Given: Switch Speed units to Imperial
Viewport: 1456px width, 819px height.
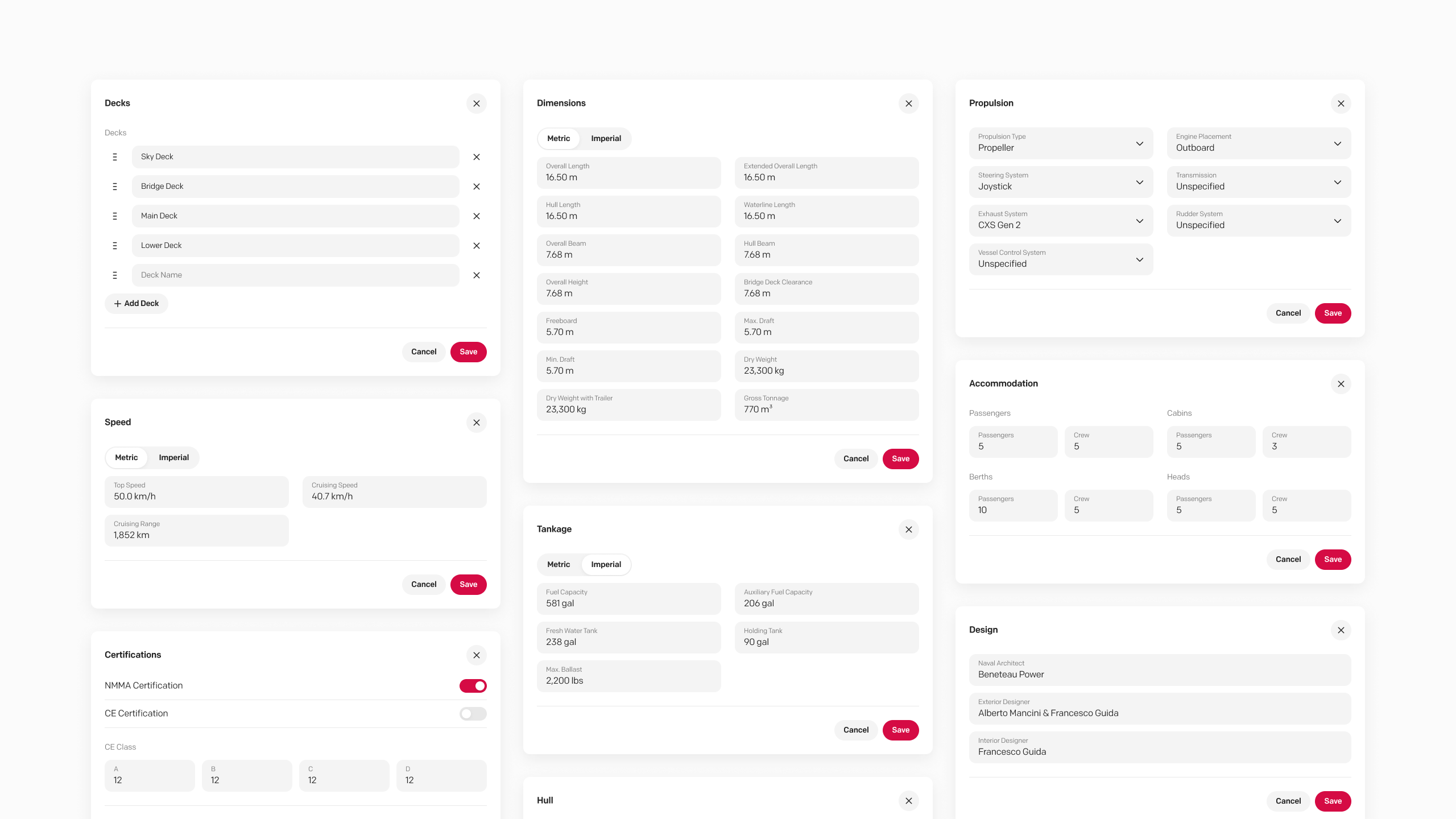Looking at the screenshot, I should point(173,458).
